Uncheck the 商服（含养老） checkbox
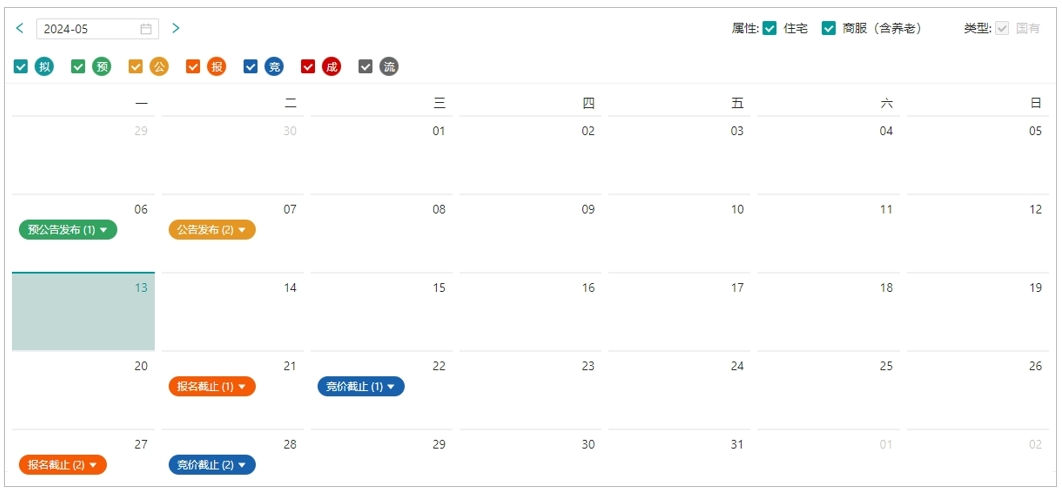The image size is (1062, 493). [x=828, y=28]
